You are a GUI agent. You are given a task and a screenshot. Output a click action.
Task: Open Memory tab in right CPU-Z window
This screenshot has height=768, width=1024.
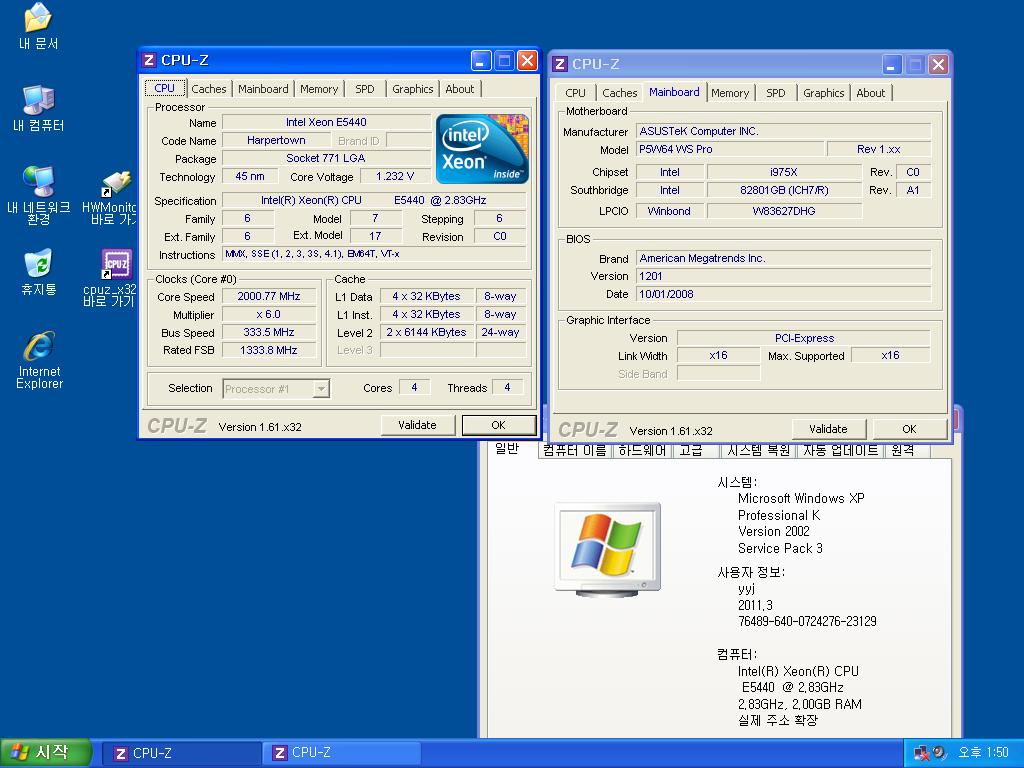(730, 93)
